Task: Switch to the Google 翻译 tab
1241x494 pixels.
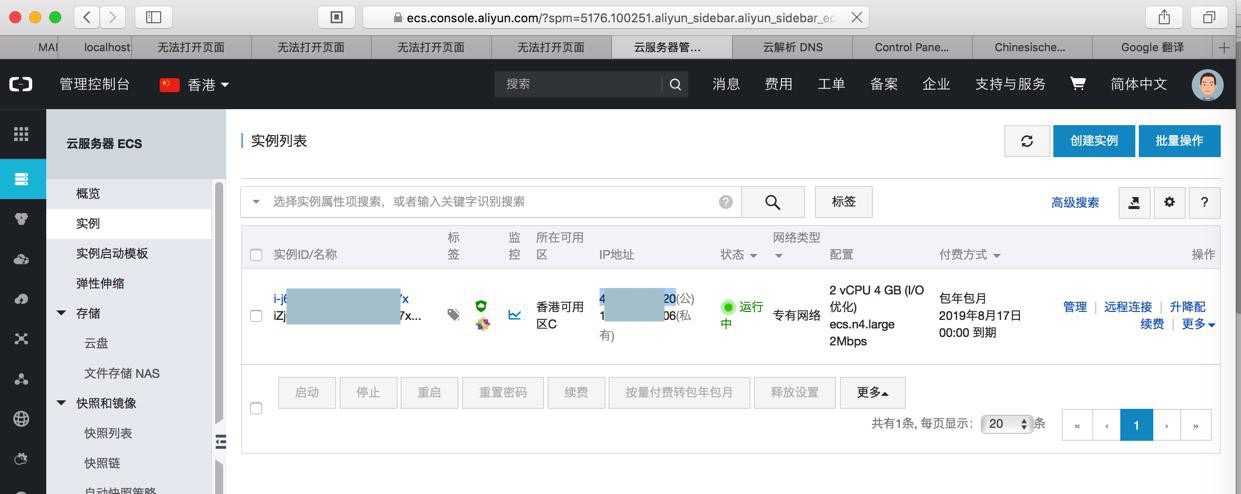Action: point(1152,47)
